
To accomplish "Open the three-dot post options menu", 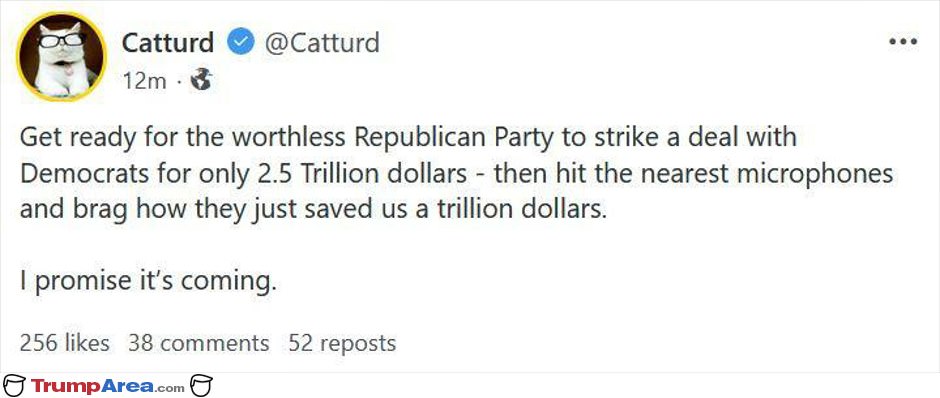I will (903, 42).
